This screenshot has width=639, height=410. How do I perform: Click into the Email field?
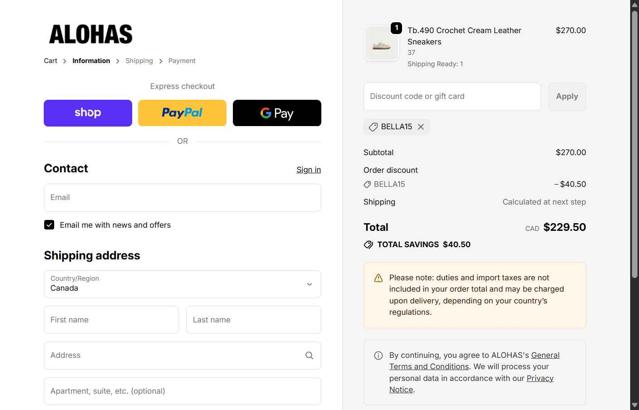point(182,197)
